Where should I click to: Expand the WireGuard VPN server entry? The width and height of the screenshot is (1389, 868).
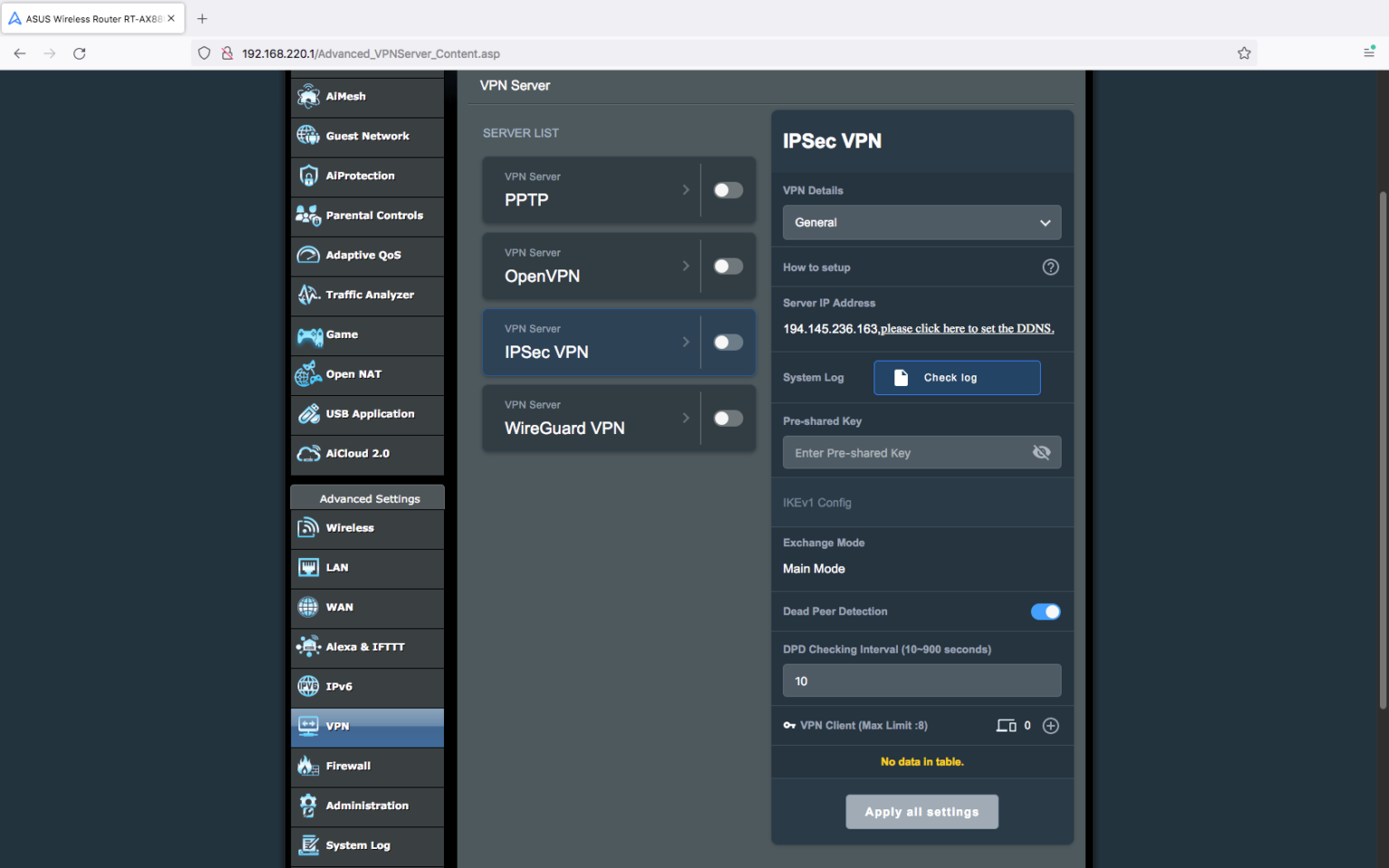(685, 418)
